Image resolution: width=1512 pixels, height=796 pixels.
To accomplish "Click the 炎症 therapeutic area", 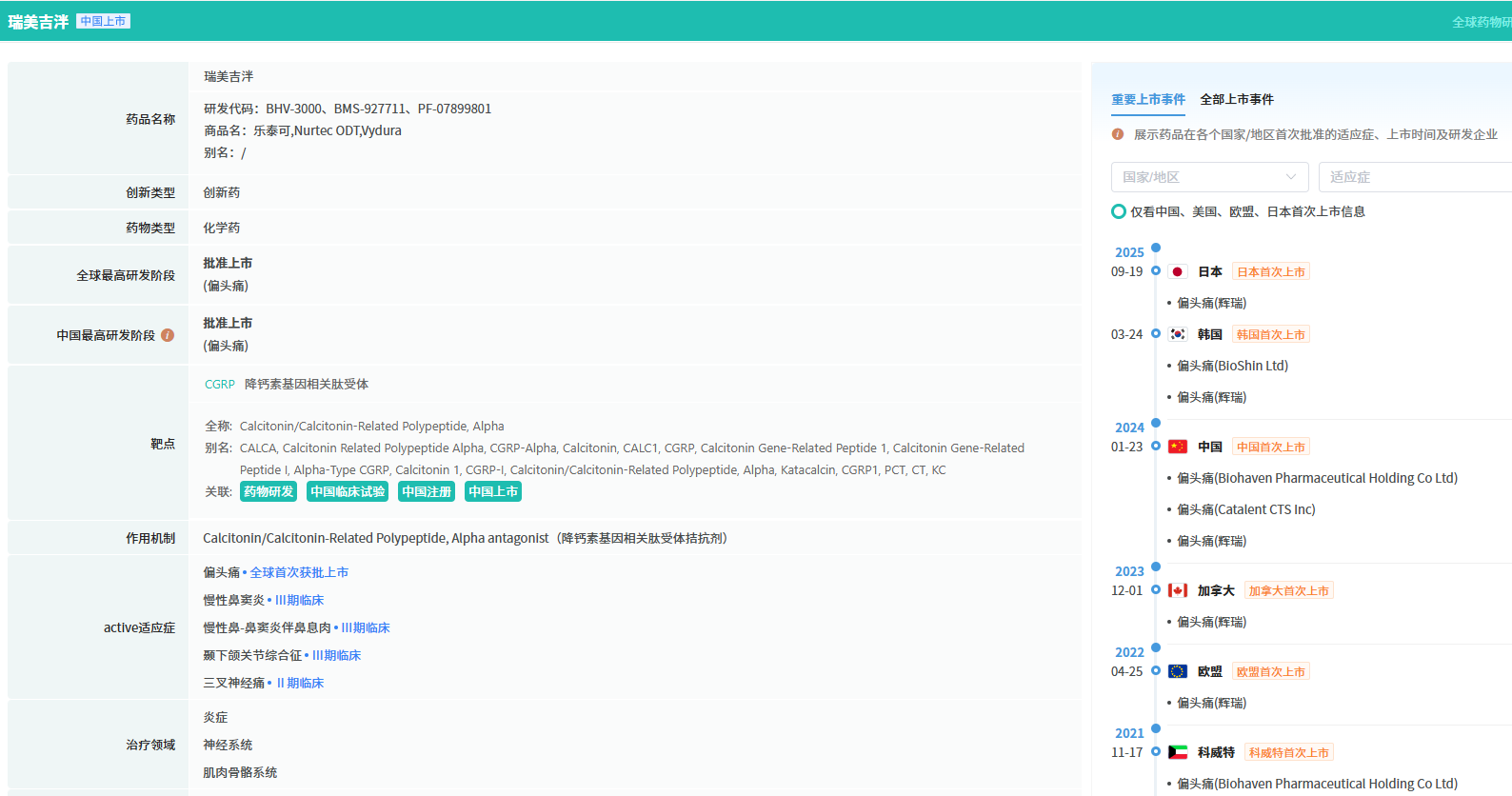I will click(x=215, y=717).
